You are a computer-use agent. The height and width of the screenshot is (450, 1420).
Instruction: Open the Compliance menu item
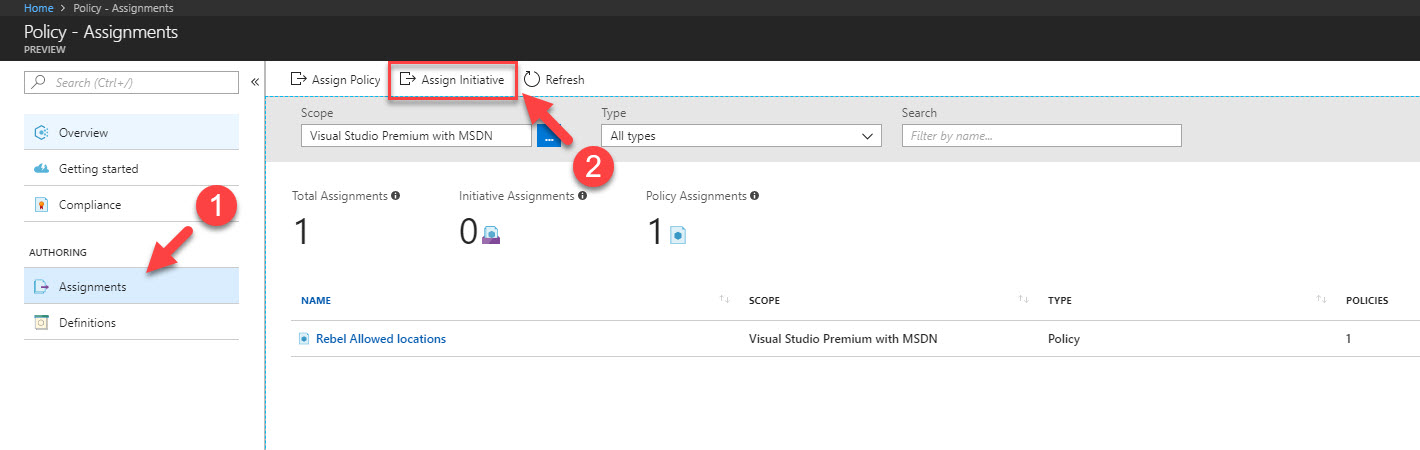[131, 204]
